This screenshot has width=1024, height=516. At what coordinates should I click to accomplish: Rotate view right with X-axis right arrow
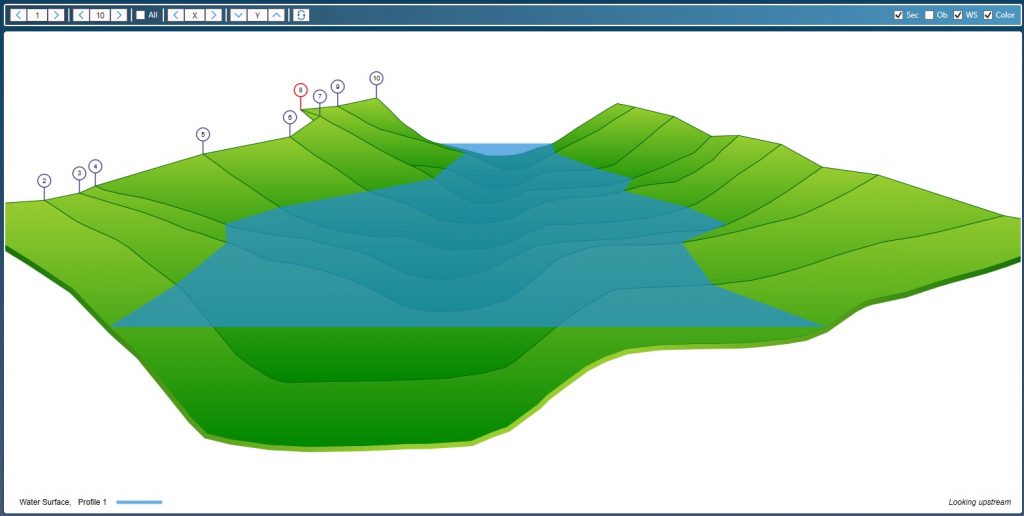(x=213, y=15)
